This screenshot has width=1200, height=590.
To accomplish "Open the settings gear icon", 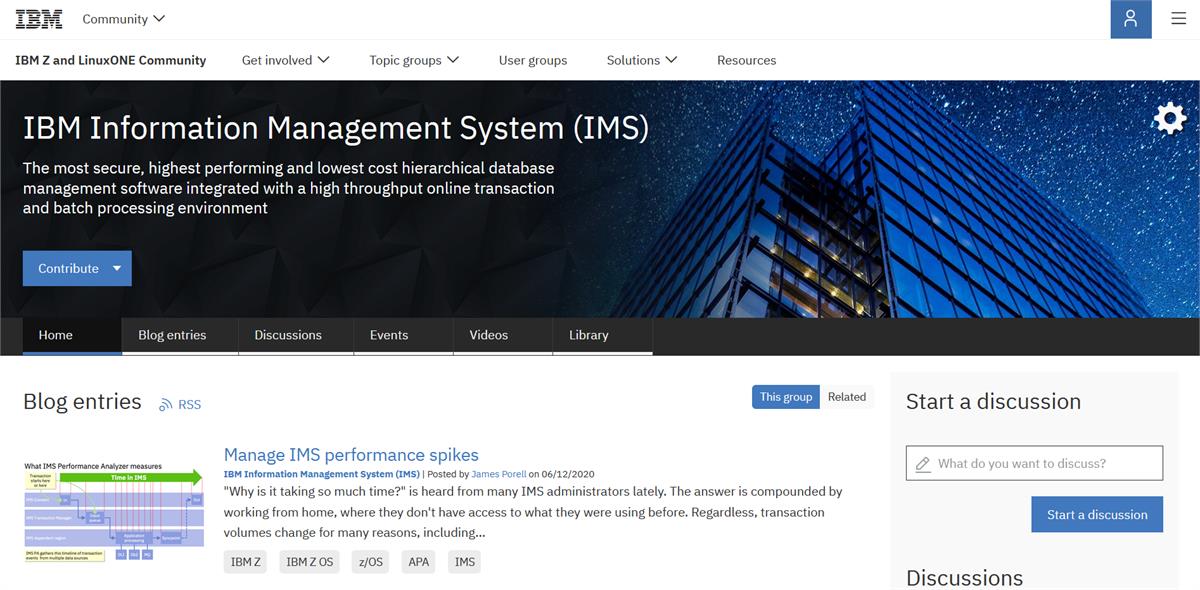I will pos(1169,119).
